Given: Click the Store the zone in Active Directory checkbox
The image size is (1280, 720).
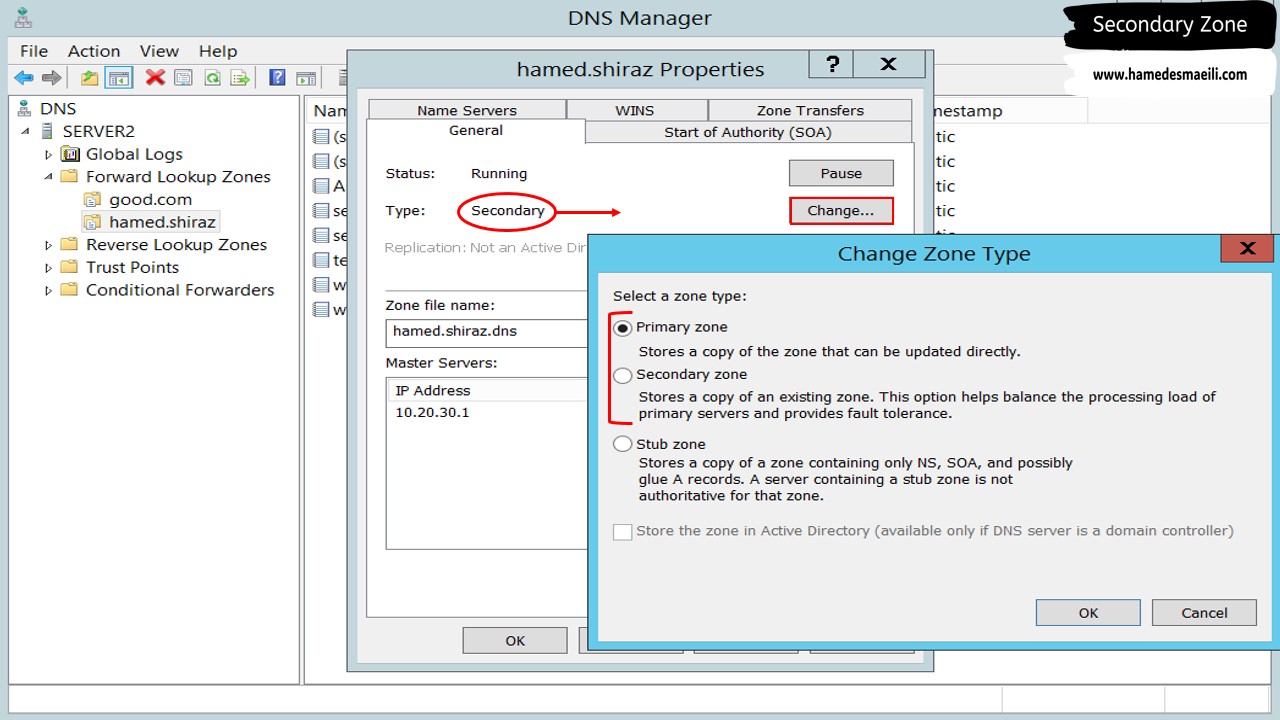Looking at the screenshot, I should 622,532.
